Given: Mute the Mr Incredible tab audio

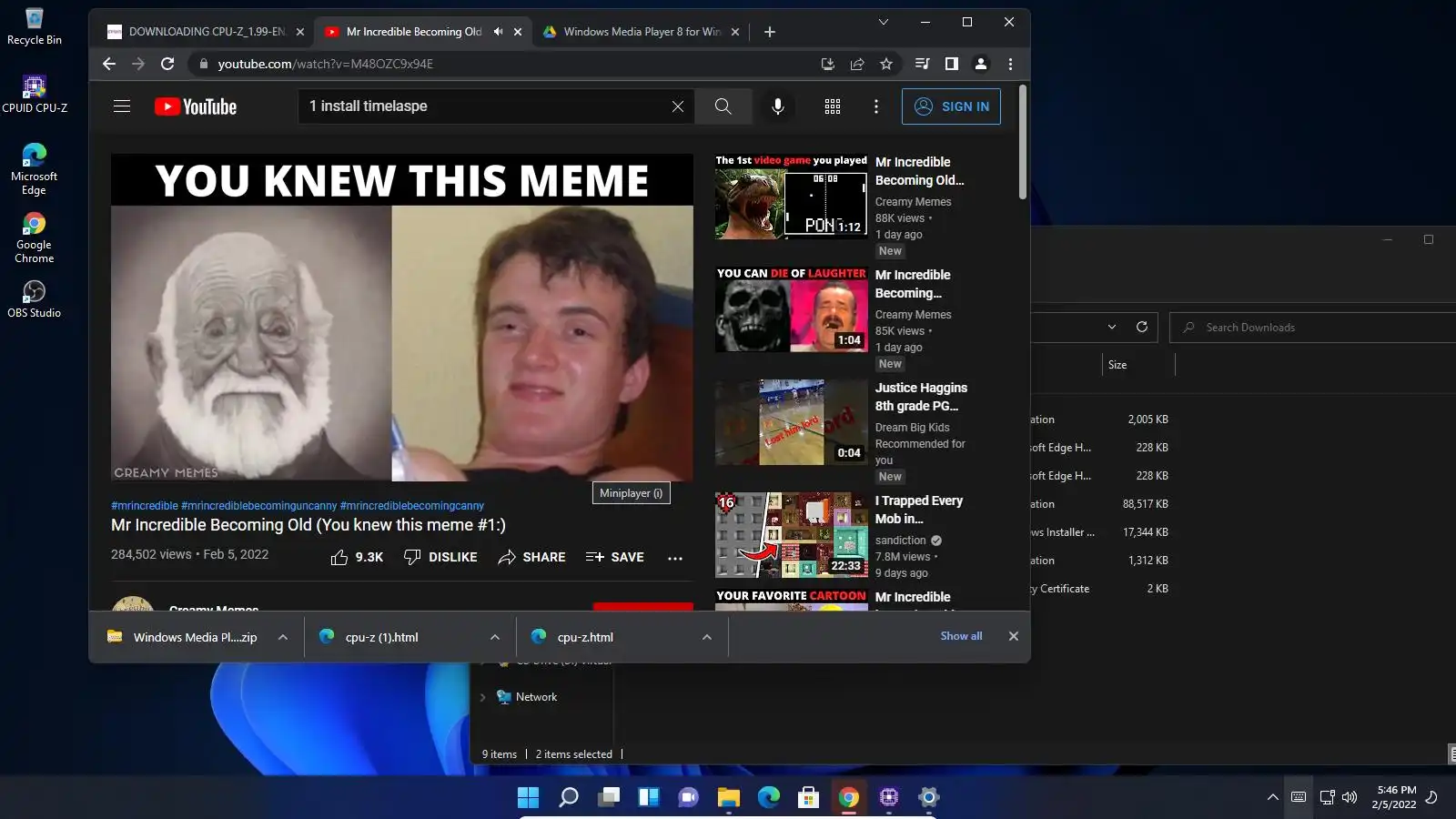Looking at the screenshot, I should [x=498, y=31].
